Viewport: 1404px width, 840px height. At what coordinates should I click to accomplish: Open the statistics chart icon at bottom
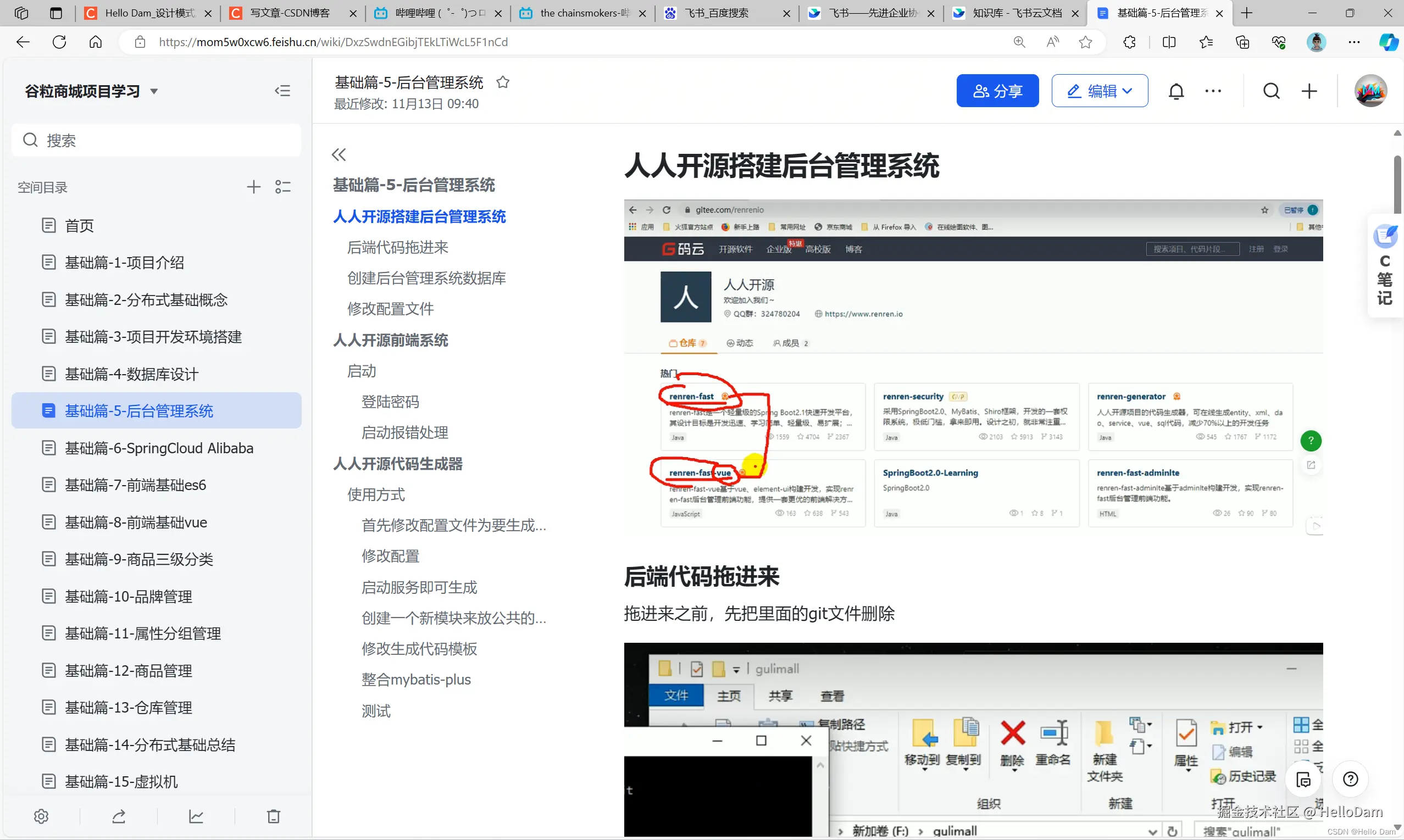coord(196,816)
